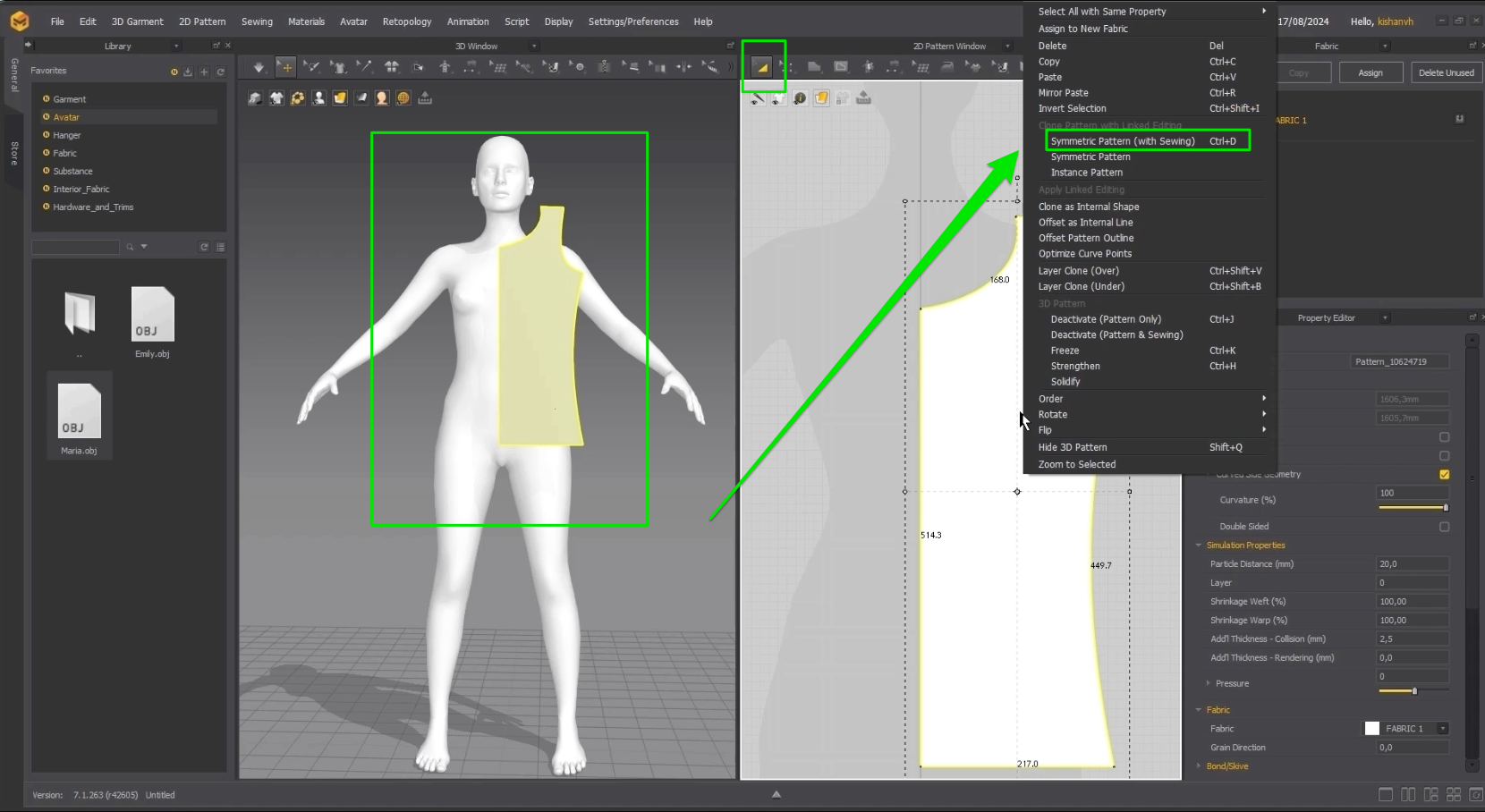Image resolution: width=1485 pixels, height=812 pixels.
Task: Toggle the mesh globe render icon in 3D window
Action: click(403, 98)
